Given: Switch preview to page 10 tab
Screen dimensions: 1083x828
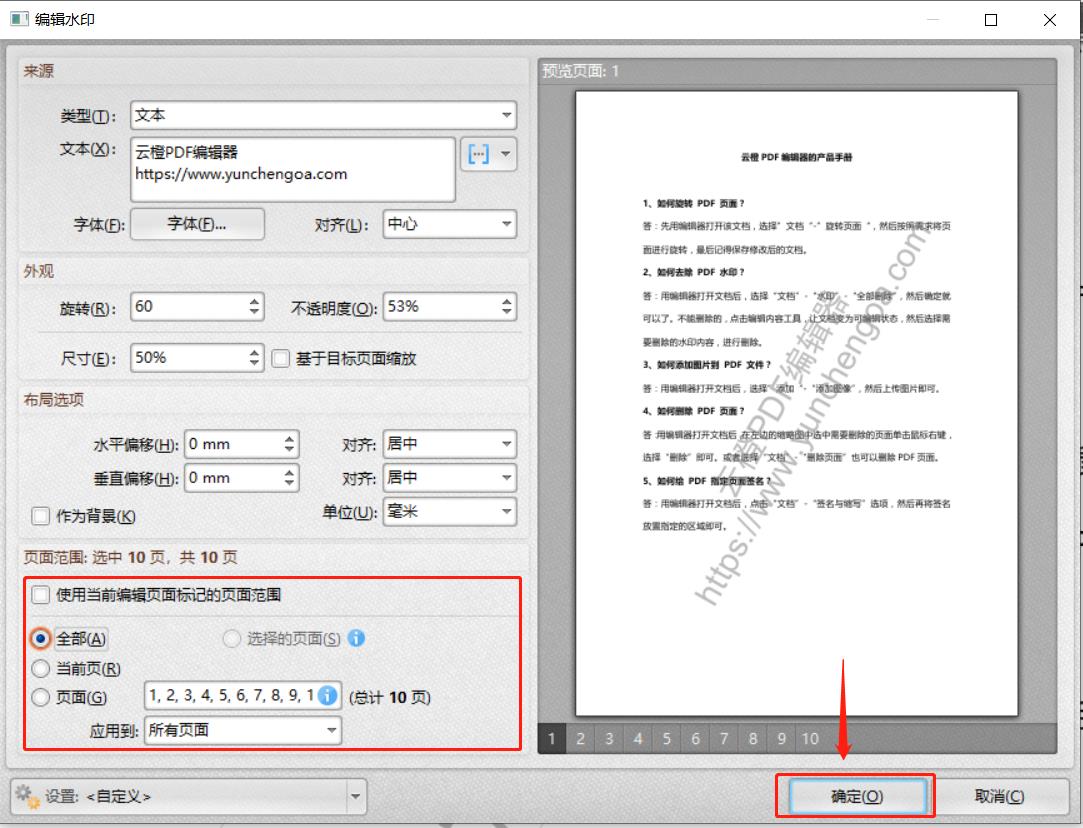Looking at the screenshot, I should pyautogui.click(x=810, y=739).
